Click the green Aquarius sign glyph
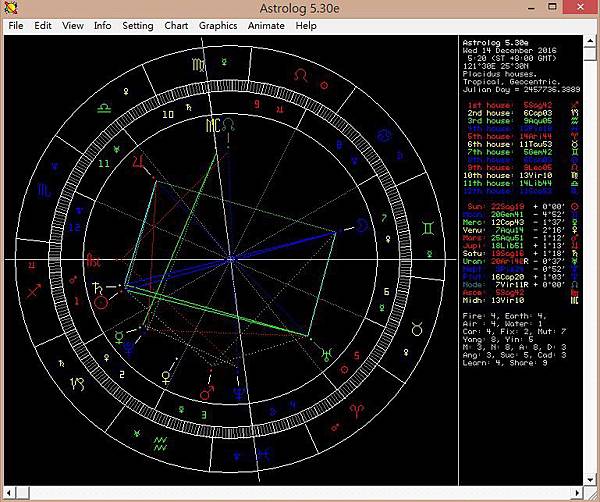The image size is (600, 502). [160, 444]
